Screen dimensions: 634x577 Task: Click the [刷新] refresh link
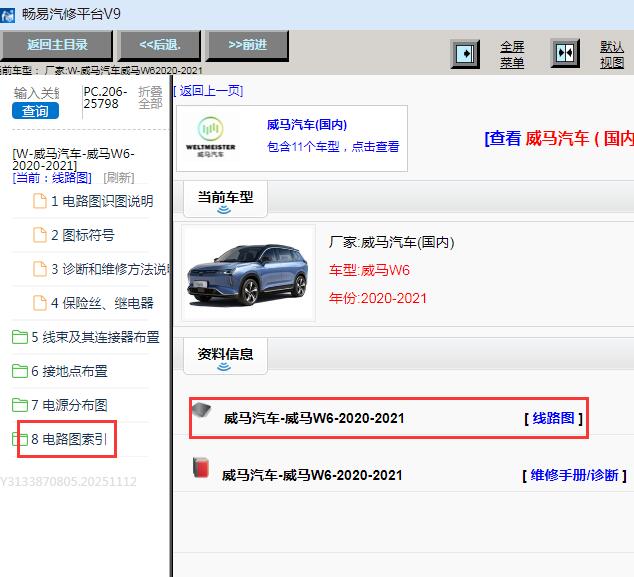(118, 178)
